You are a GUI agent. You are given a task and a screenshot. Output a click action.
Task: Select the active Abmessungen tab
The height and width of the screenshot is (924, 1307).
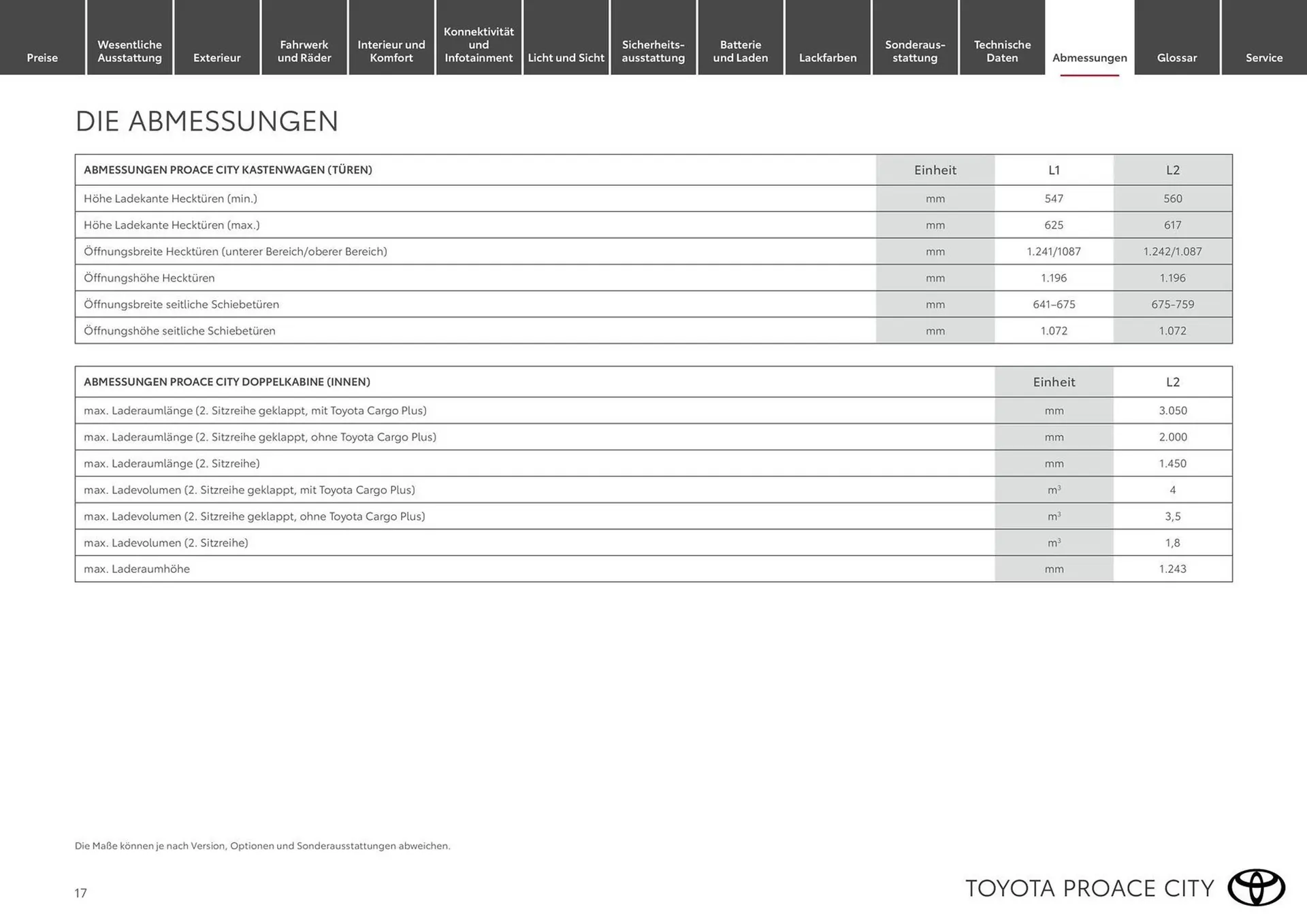coord(1089,57)
